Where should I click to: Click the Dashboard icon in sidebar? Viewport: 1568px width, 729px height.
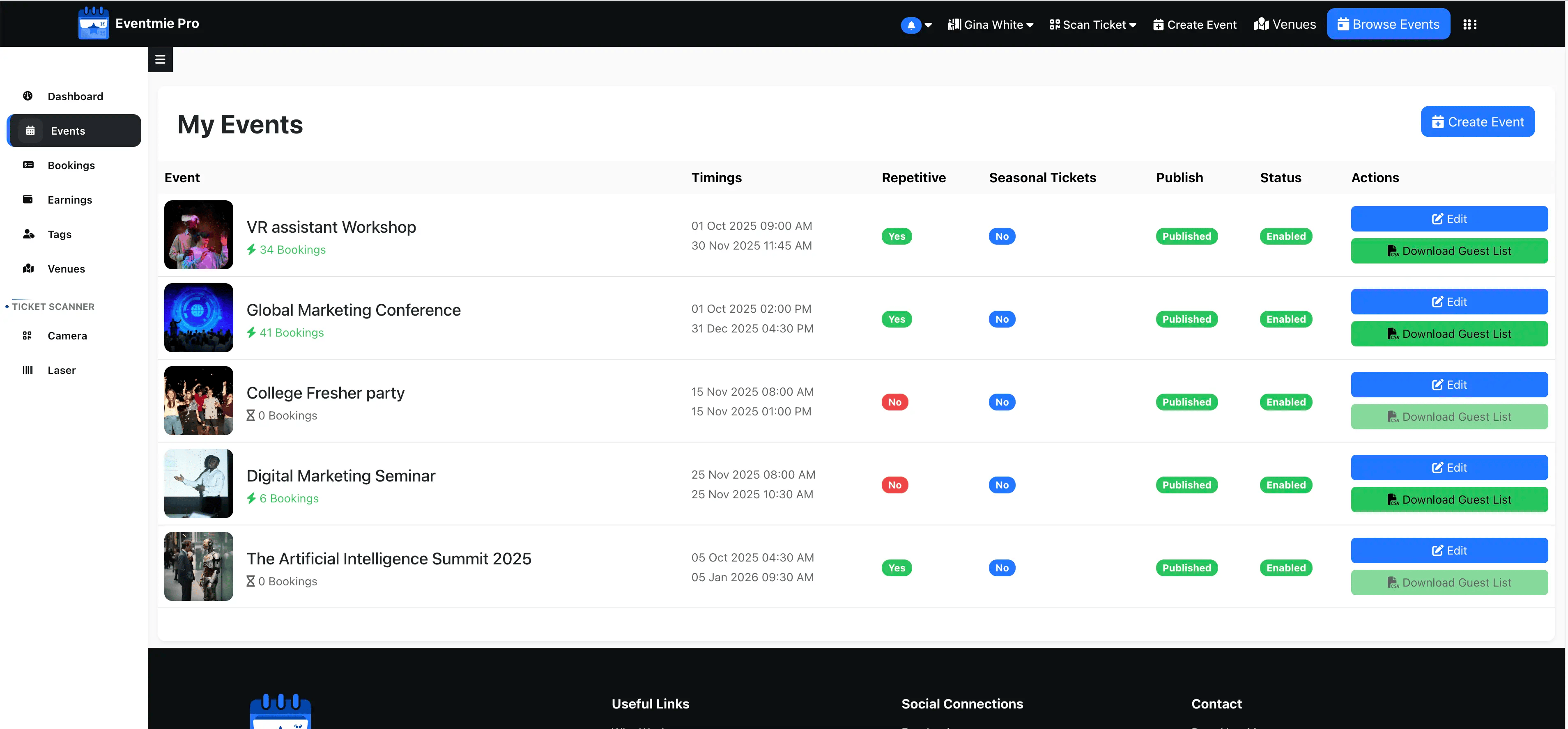(x=28, y=96)
